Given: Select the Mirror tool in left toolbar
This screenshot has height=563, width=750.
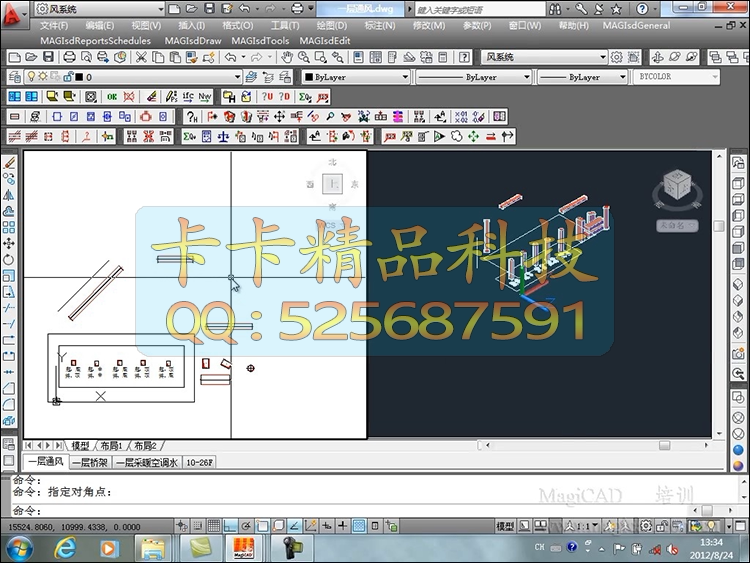Looking at the screenshot, I should coord(9,195).
